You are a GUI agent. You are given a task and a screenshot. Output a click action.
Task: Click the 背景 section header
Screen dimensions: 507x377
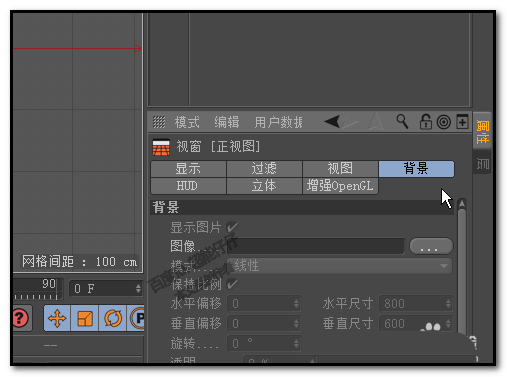[302, 207]
